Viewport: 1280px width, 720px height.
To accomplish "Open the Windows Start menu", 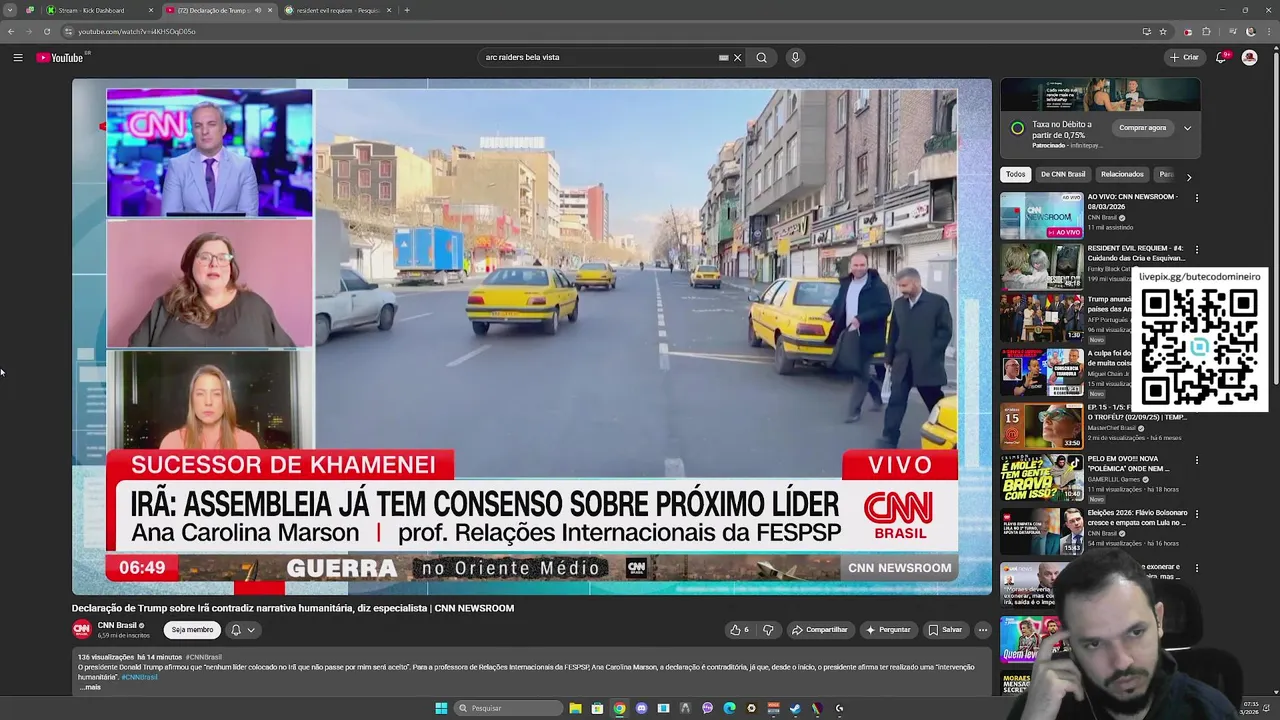I will (x=441, y=708).
